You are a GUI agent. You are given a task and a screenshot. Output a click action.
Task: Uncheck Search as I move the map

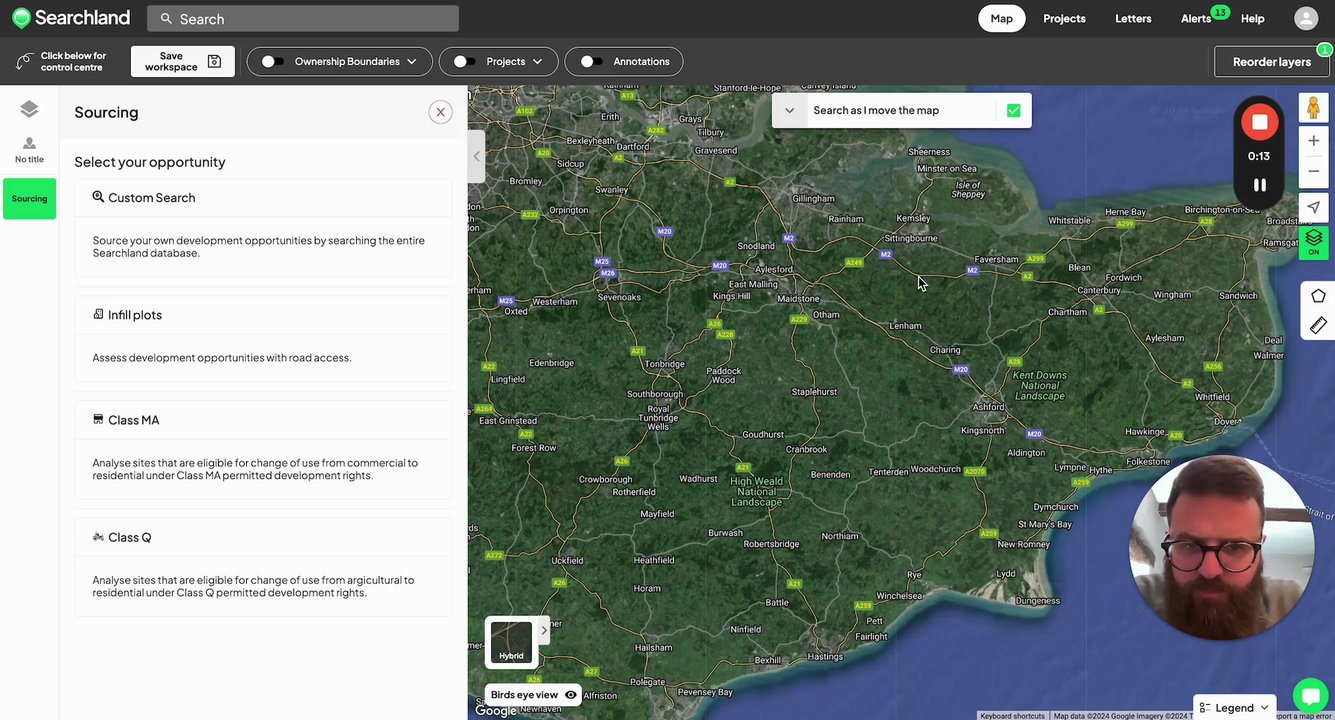tap(1013, 111)
